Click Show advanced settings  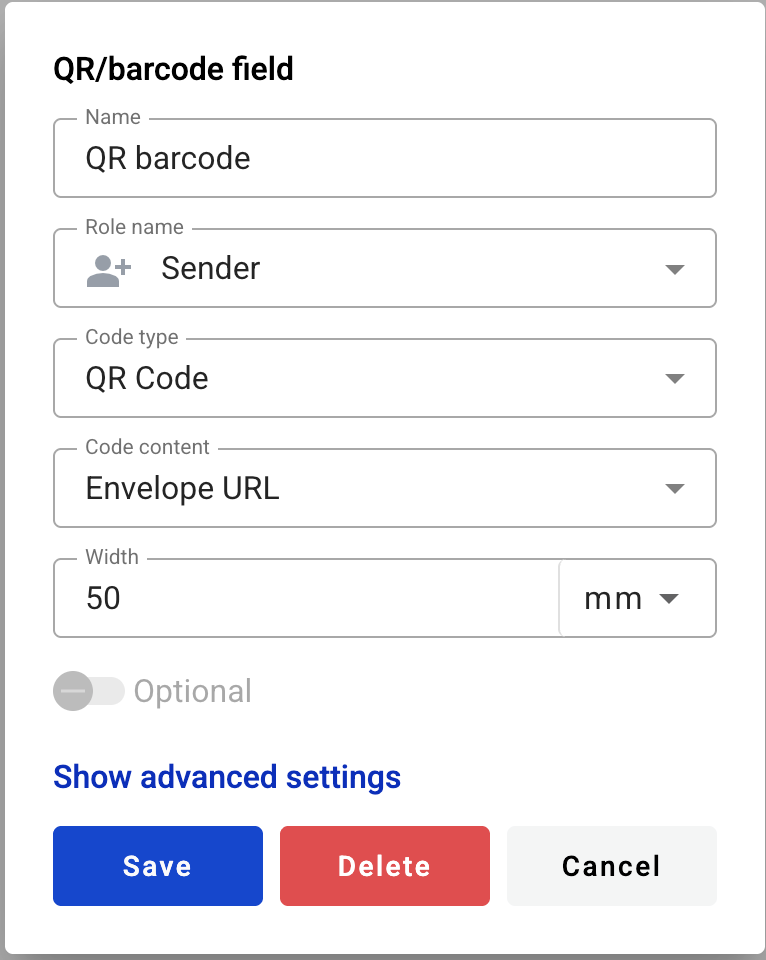tap(226, 777)
